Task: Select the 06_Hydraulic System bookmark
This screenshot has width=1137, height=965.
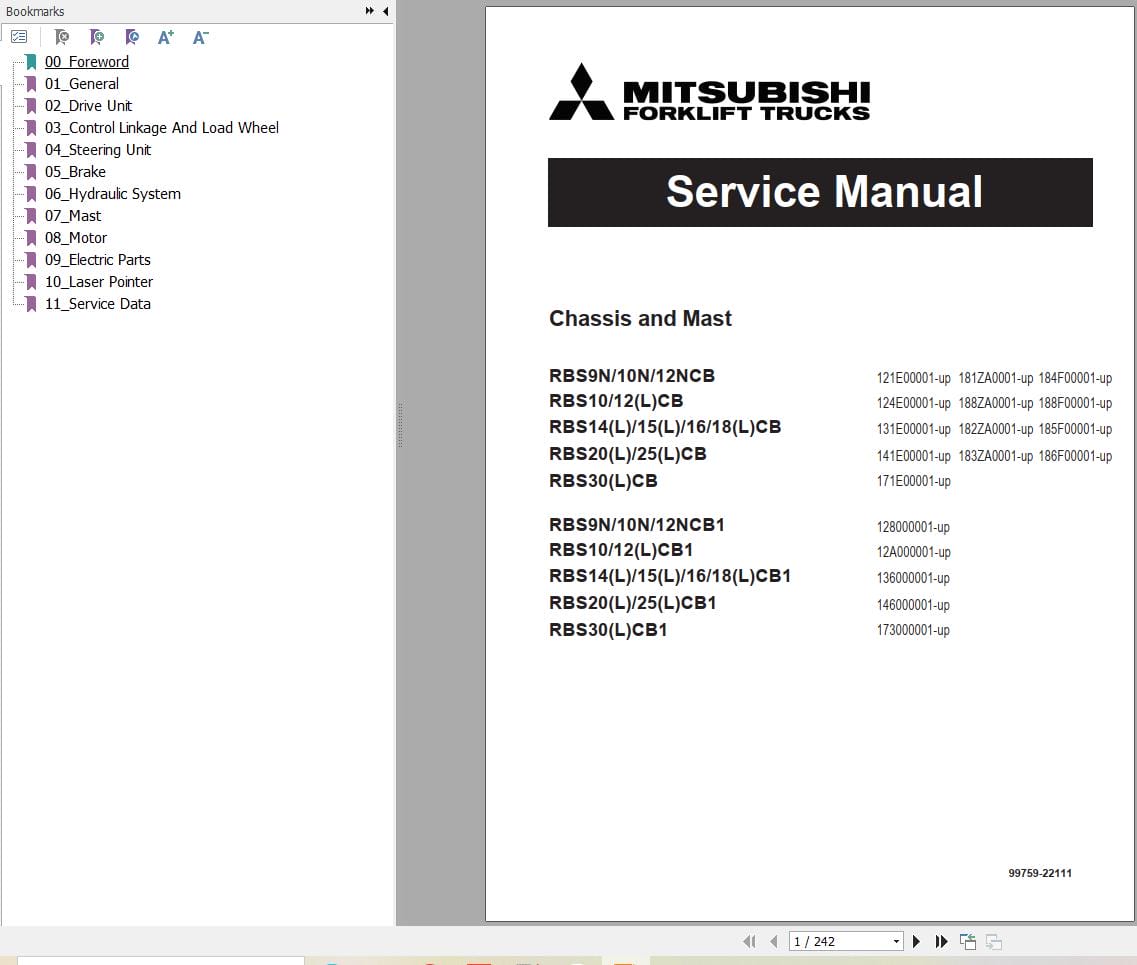Action: coord(113,193)
